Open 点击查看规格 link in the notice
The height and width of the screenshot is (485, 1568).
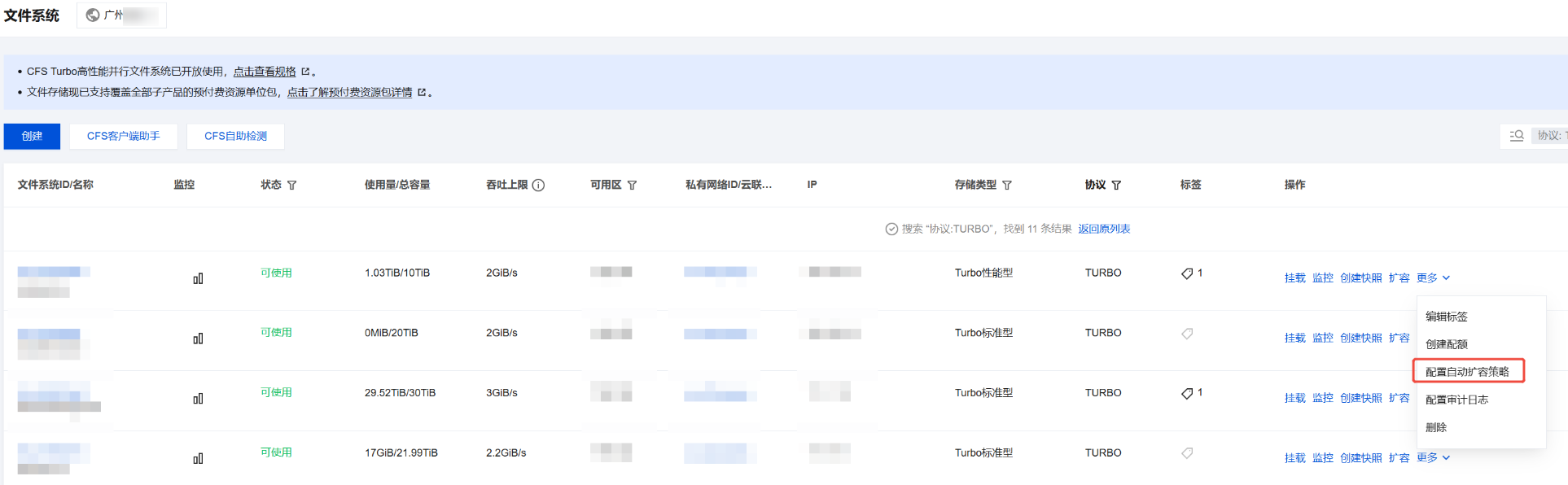point(265,72)
